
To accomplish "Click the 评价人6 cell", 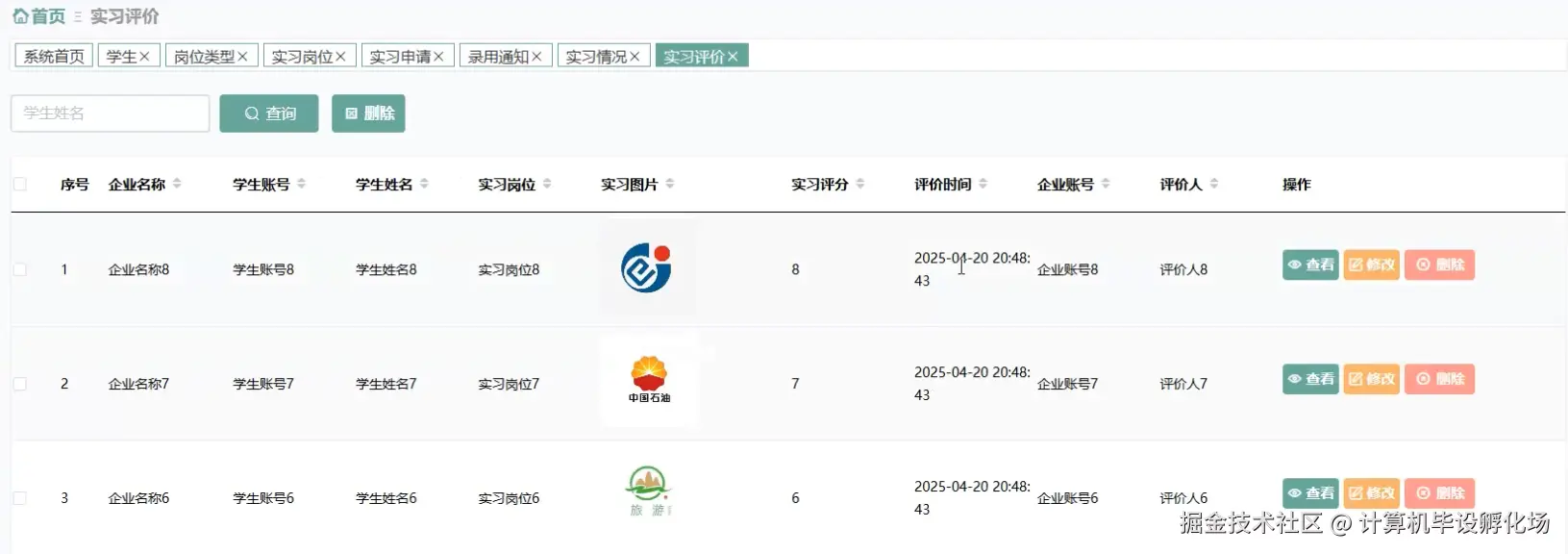I will point(1183,498).
